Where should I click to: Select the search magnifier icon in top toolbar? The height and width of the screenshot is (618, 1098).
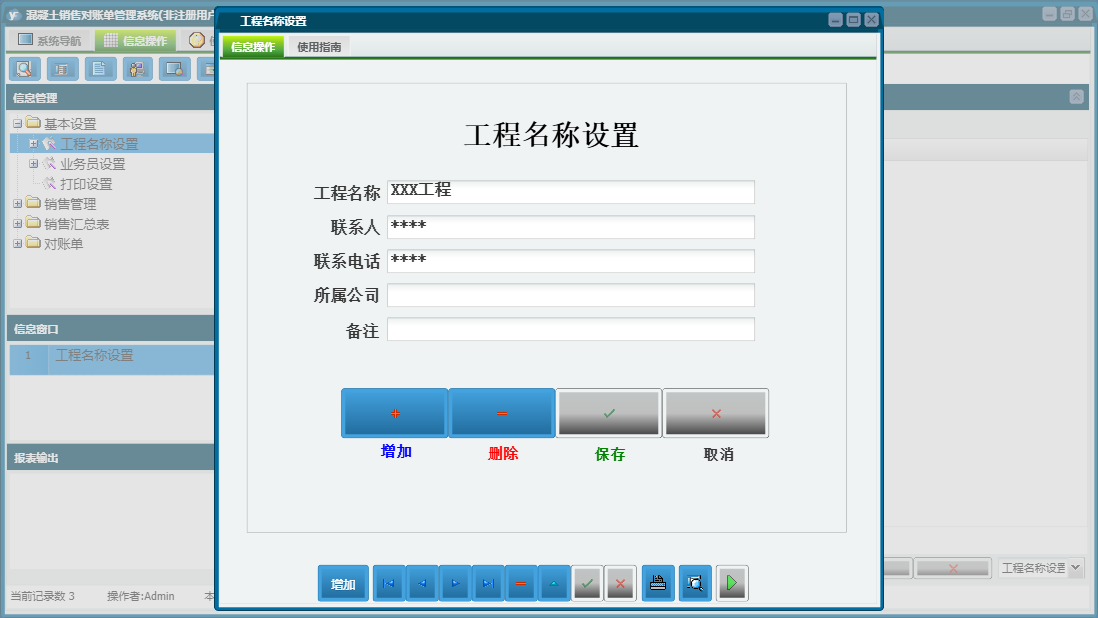click(x=24, y=69)
